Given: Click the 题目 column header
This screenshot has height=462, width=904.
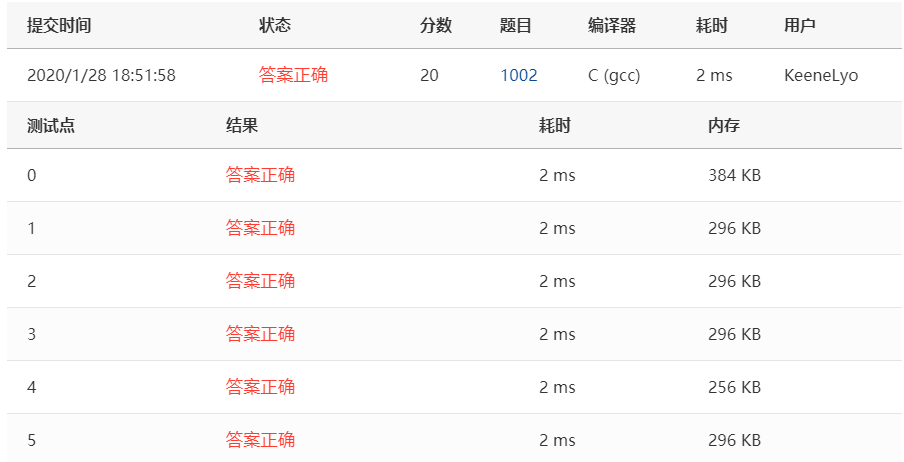Looking at the screenshot, I should tap(515, 25).
